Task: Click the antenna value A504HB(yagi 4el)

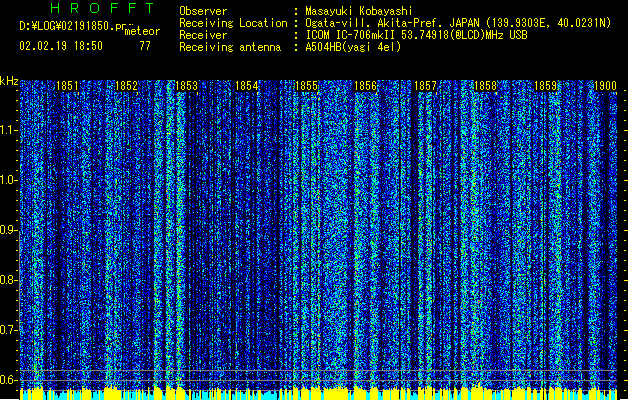Action: pyautogui.click(x=353, y=47)
